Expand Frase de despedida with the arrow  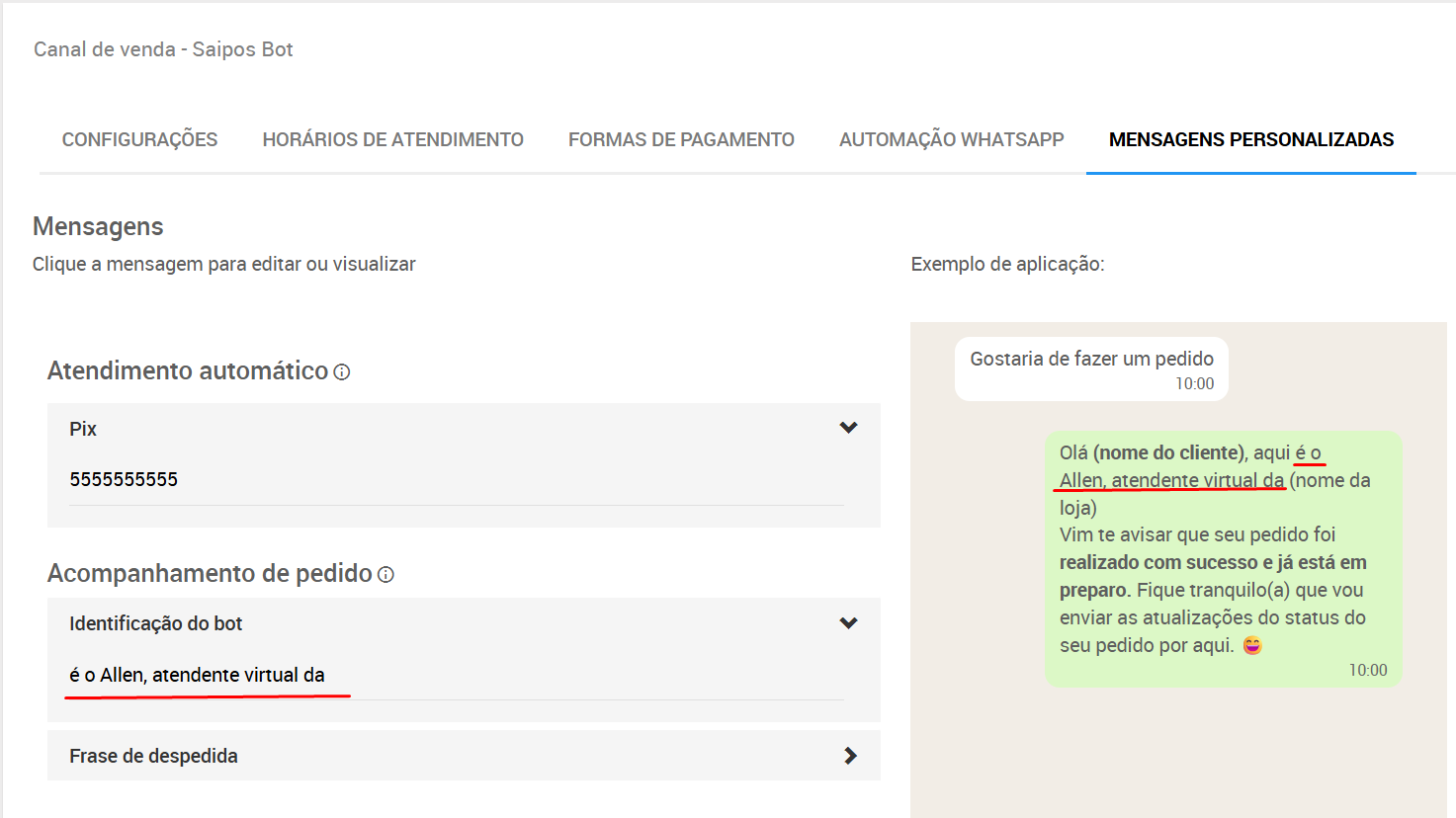click(x=849, y=756)
